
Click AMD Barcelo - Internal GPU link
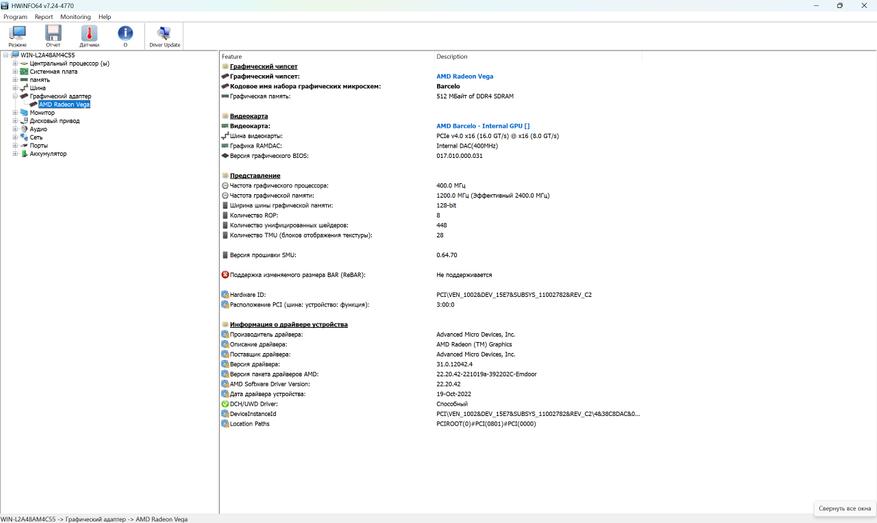483,126
